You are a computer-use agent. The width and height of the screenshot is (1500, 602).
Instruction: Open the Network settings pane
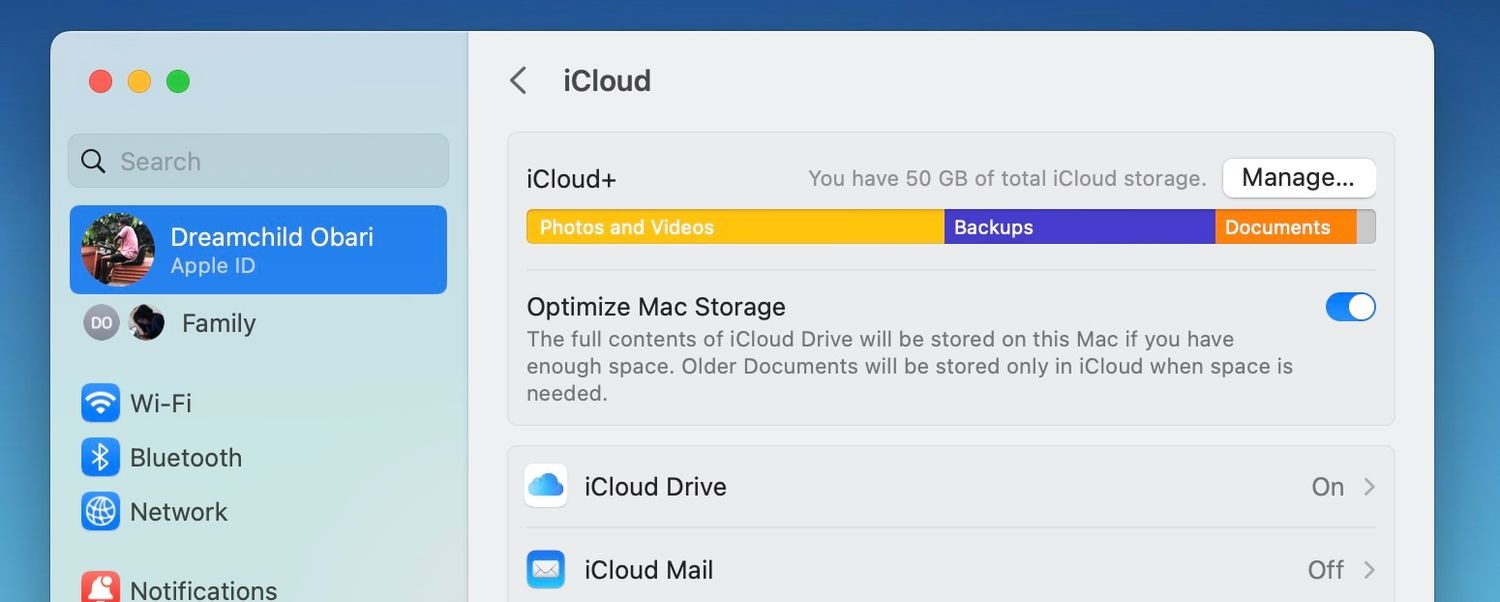[258, 511]
